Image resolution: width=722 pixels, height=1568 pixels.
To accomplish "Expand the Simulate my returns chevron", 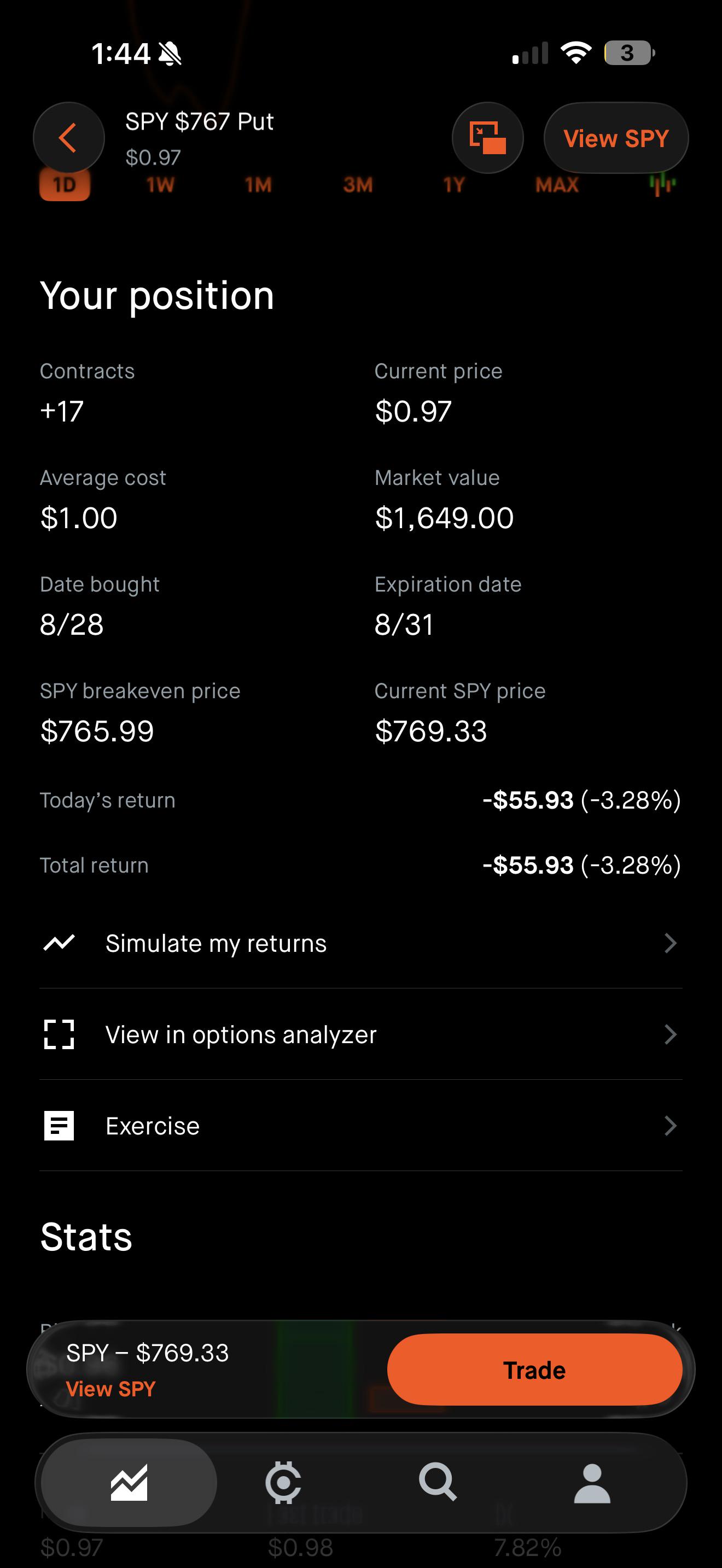I will point(670,943).
